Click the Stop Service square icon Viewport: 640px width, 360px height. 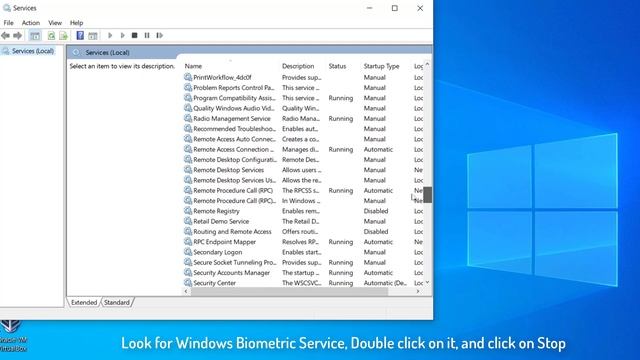[x=134, y=36]
